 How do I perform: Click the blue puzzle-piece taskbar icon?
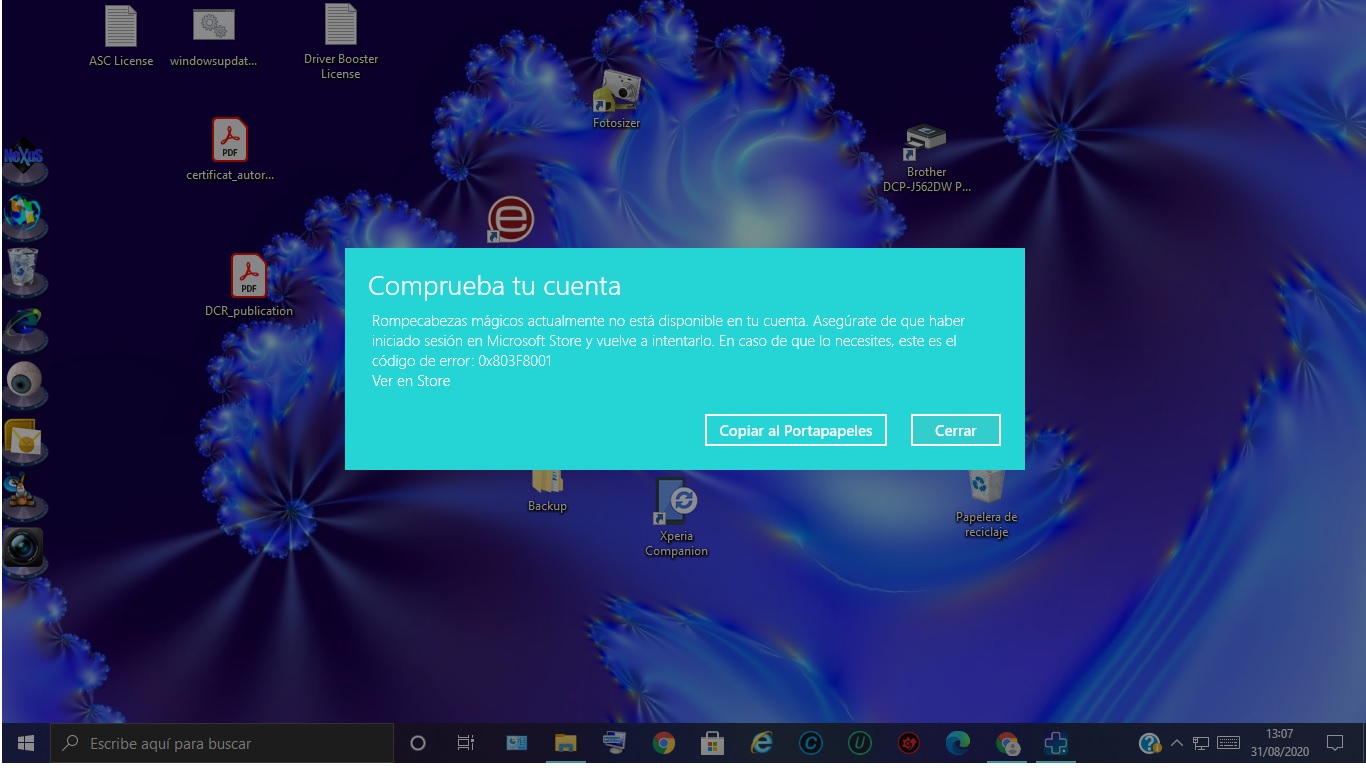point(1056,743)
